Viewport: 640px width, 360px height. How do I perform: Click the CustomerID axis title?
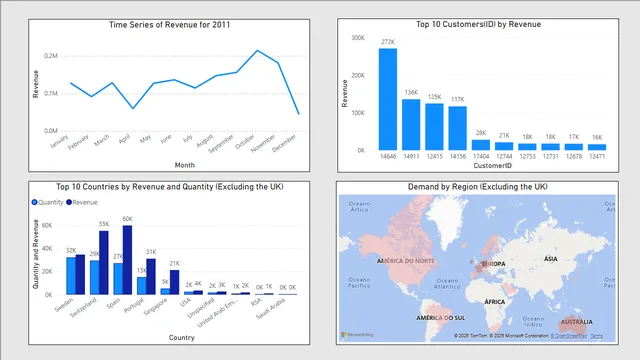click(492, 166)
